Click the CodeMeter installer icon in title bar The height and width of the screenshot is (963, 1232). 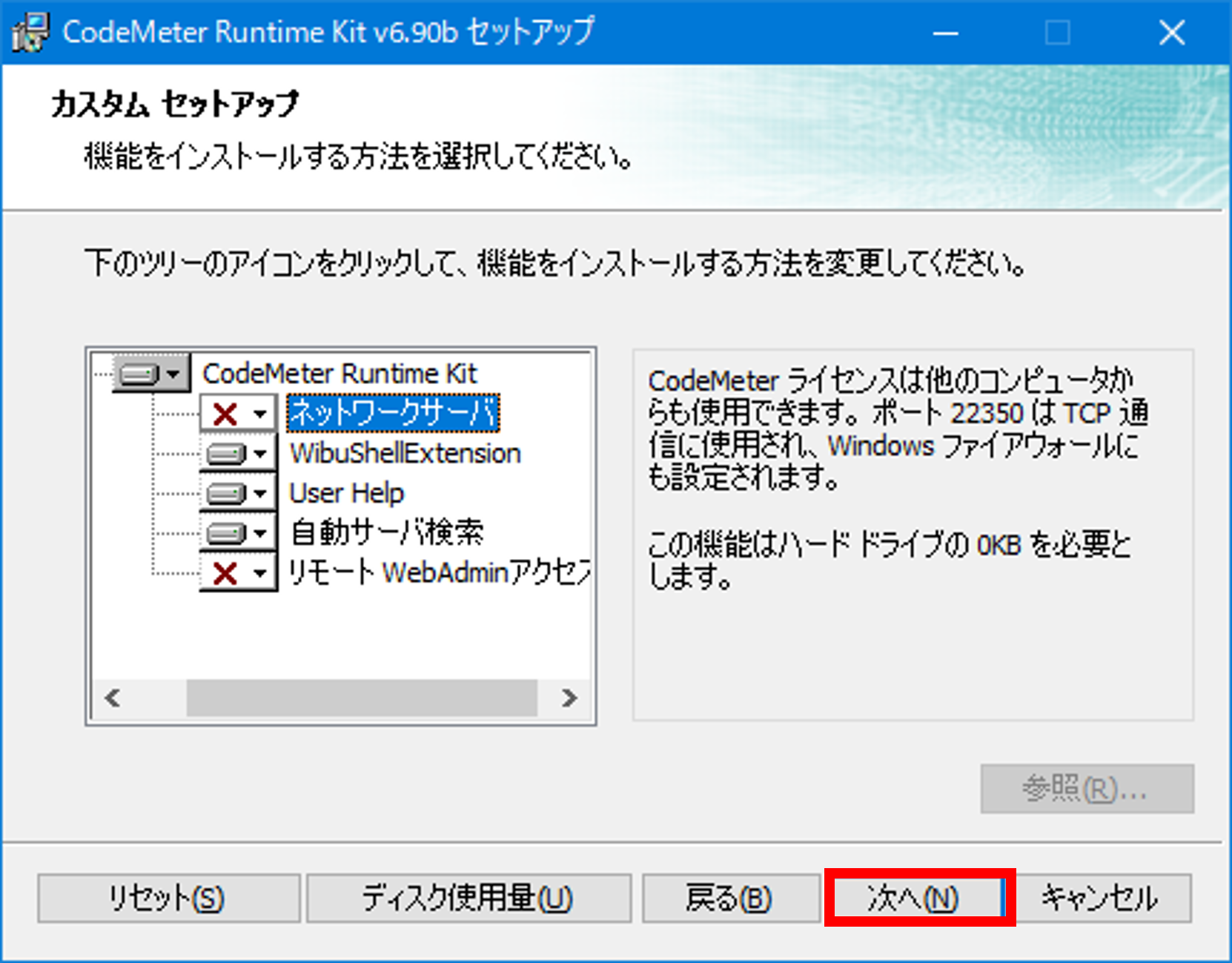30,32
